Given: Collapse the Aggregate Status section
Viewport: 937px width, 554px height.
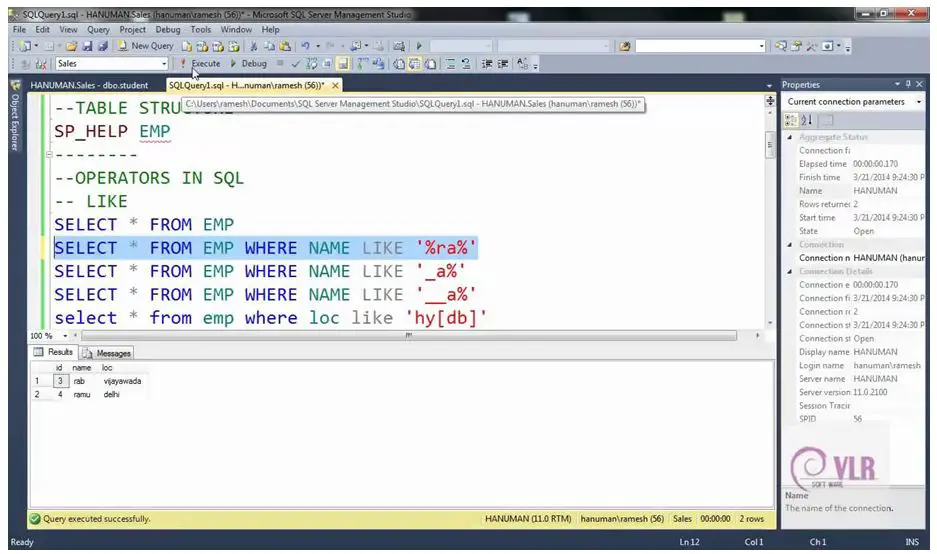Looking at the screenshot, I should (789, 137).
